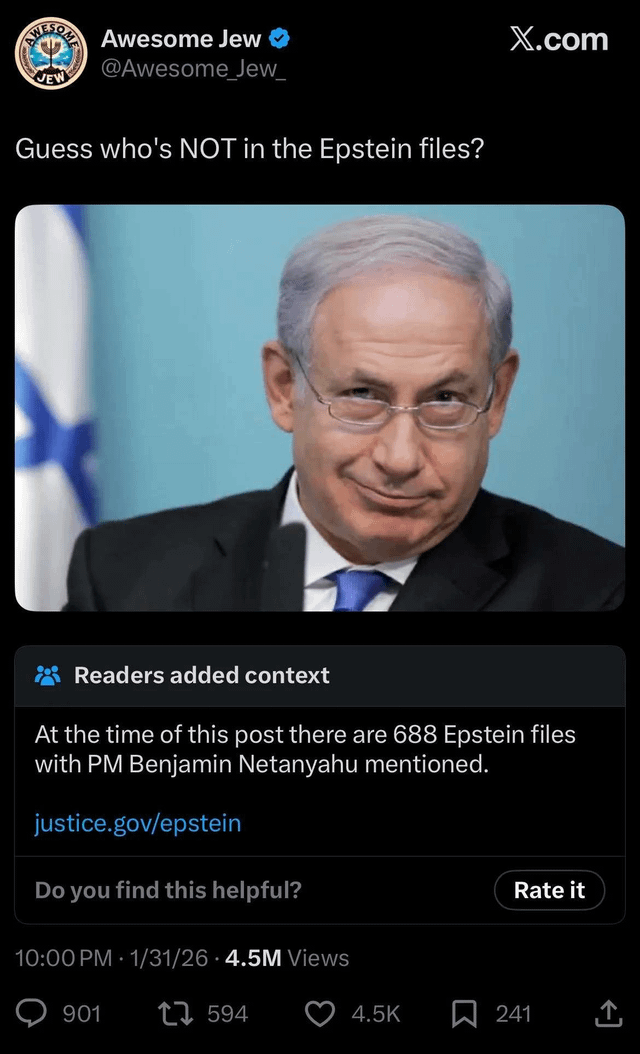Click the Rate it button
The width and height of the screenshot is (640, 1054).
(x=549, y=890)
